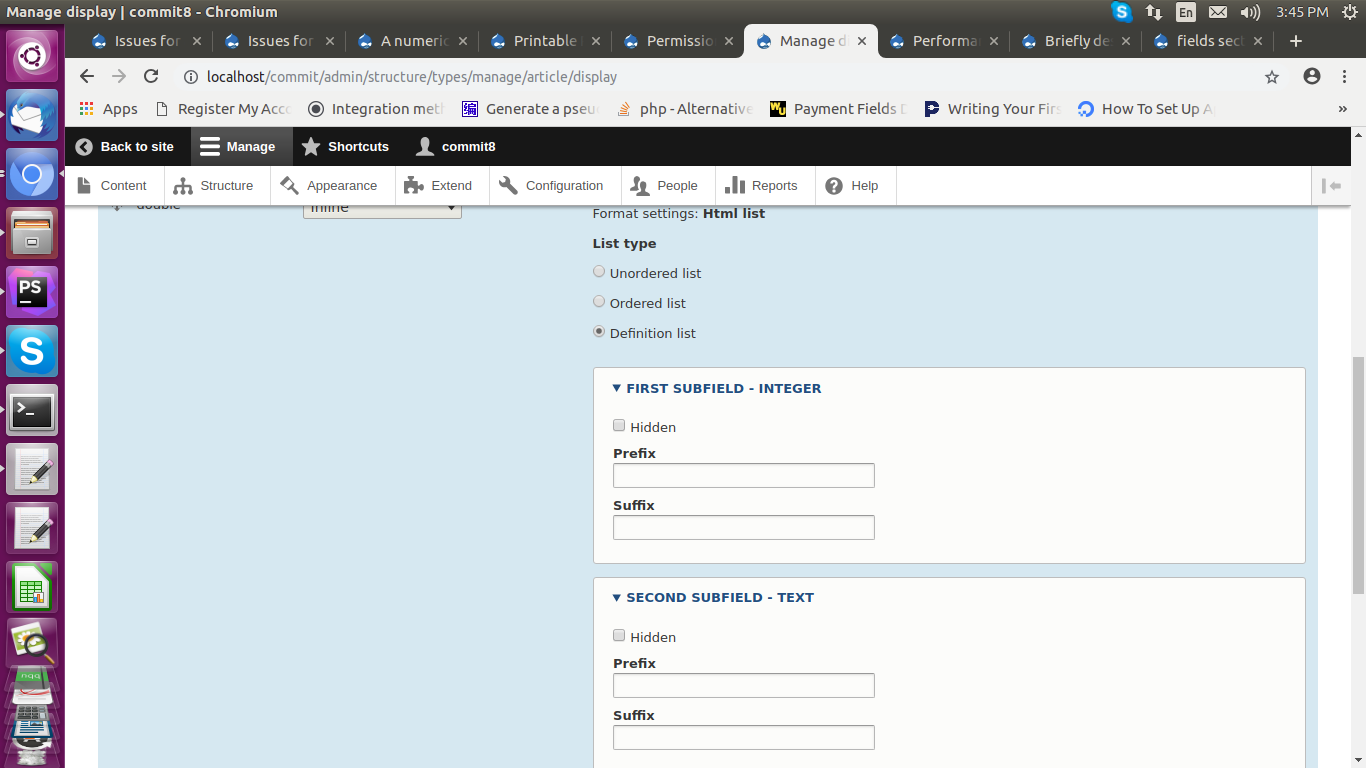1366x768 pixels.
Task: Open the Inline label dropdown
Action: click(x=382, y=210)
